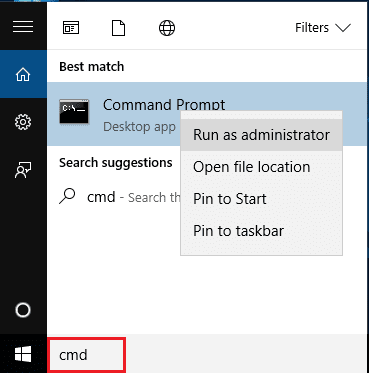Click the Windows Start button
This screenshot has width=369, height=373.
pyautogui.click(x=23, y=354)
